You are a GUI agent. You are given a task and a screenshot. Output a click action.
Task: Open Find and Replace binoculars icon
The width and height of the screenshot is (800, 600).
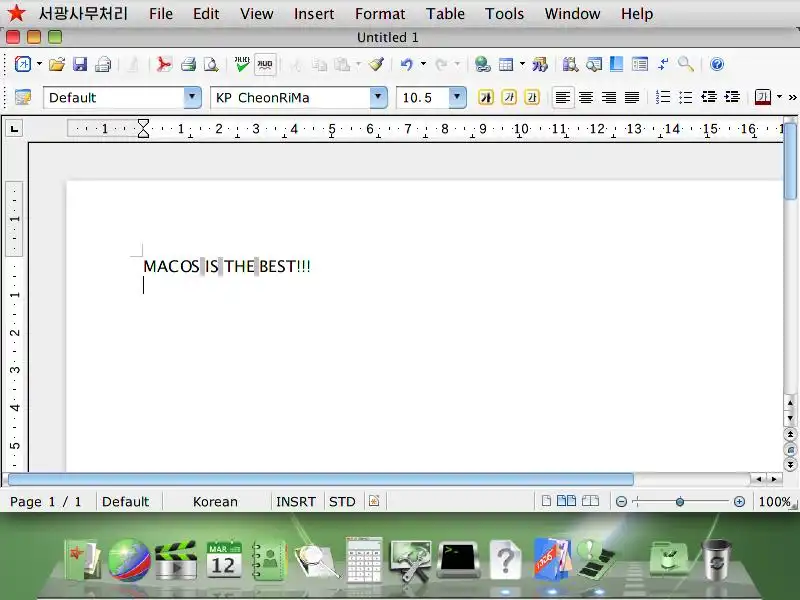(570, 64)
